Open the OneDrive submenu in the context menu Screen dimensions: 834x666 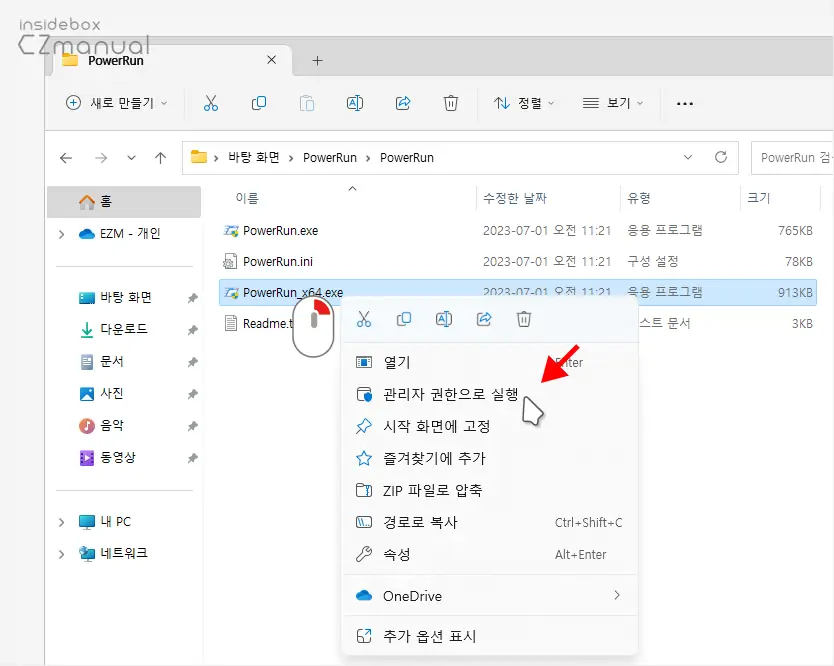click(412, 596)
